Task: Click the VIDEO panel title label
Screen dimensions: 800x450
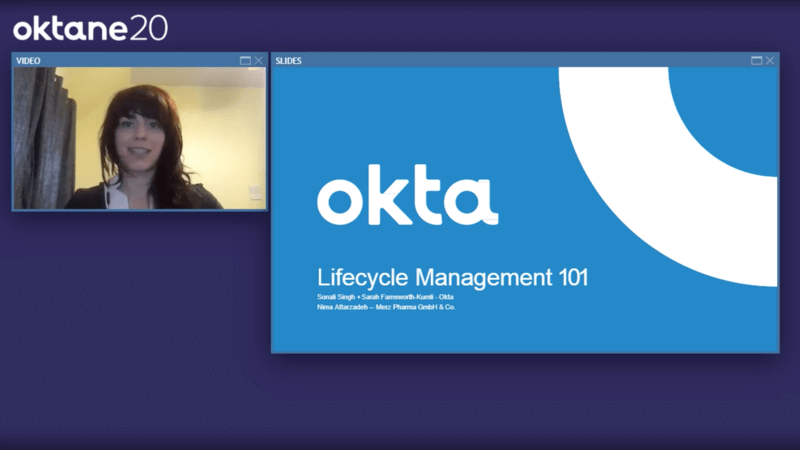Action: (x=28, y=61)
